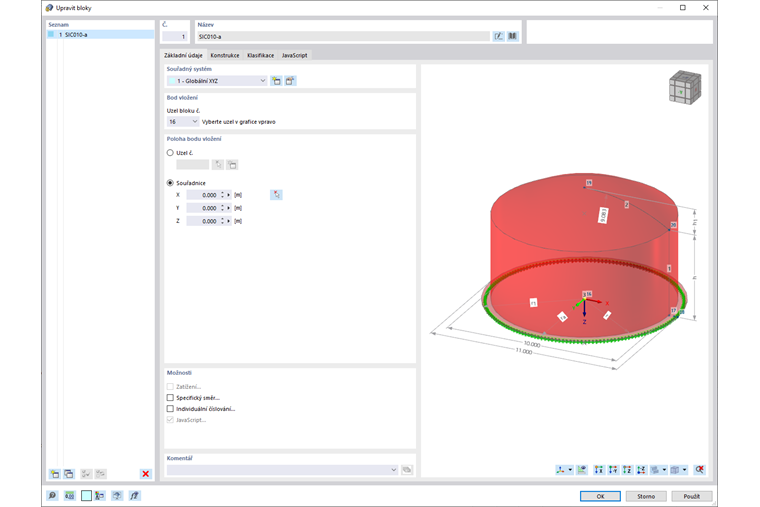The width and height of the screenshot is (760, 507).
Task: Cancel with the Storno button
Action: point(646,496)
